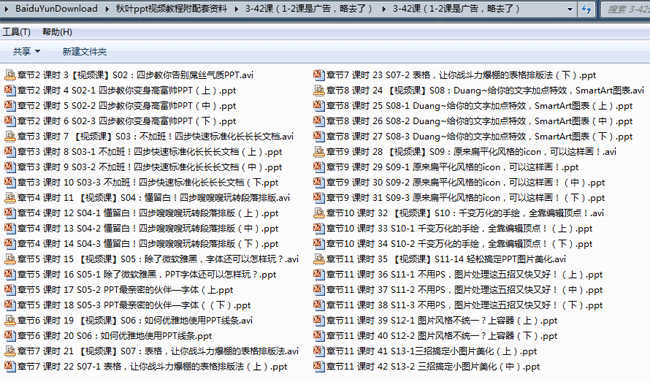Click the PPT icon of 课时 4 S02-1 file
The width and height of the screenshot is (650, 382).
(x=10, y=90)
